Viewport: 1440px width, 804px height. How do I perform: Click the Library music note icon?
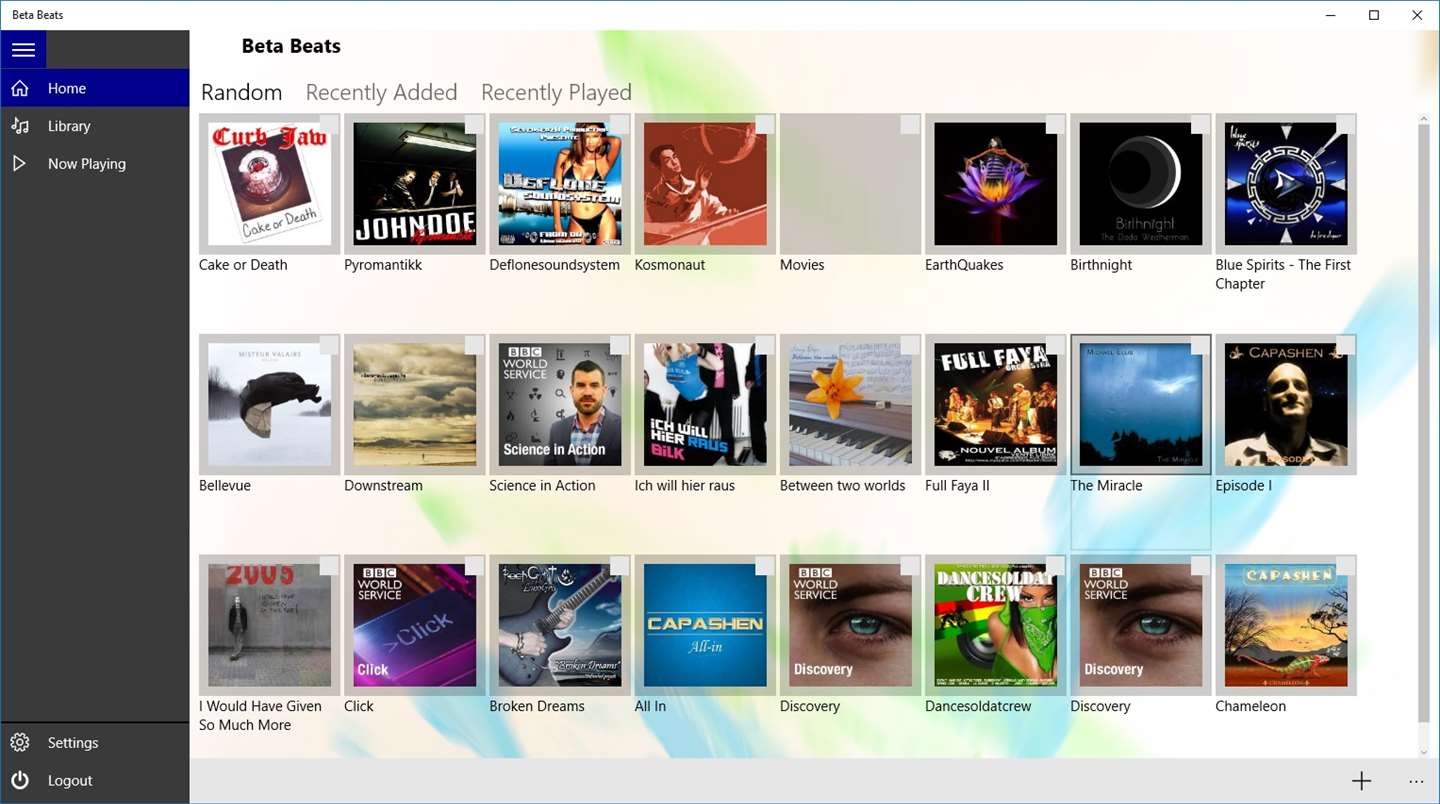[x=19, y=126]
